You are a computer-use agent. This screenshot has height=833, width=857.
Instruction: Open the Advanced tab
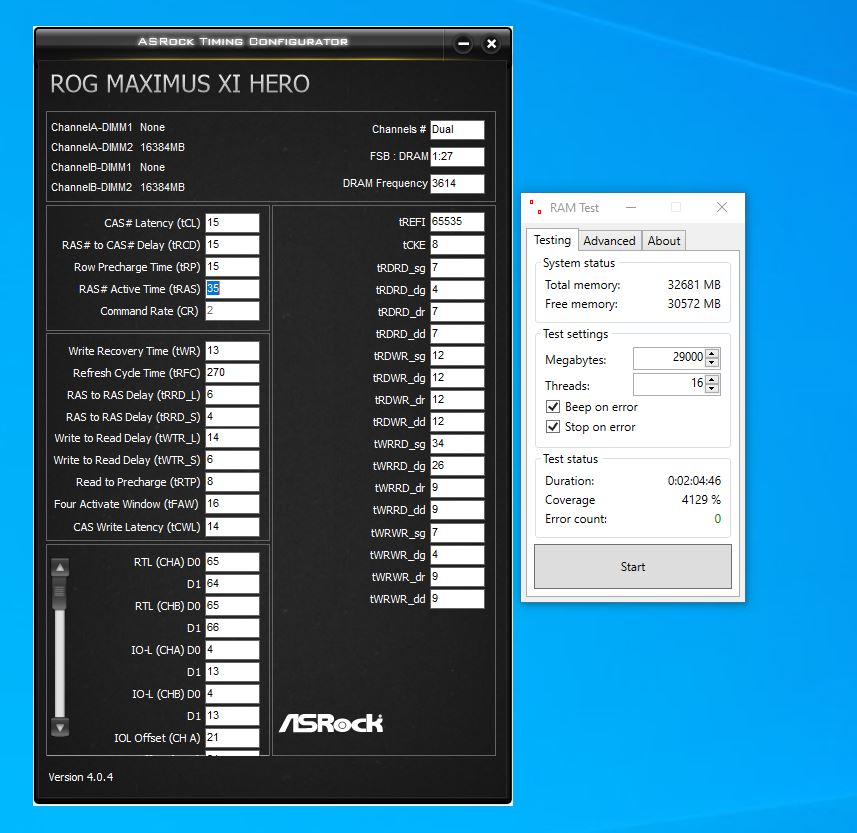(x=609, y=241)
